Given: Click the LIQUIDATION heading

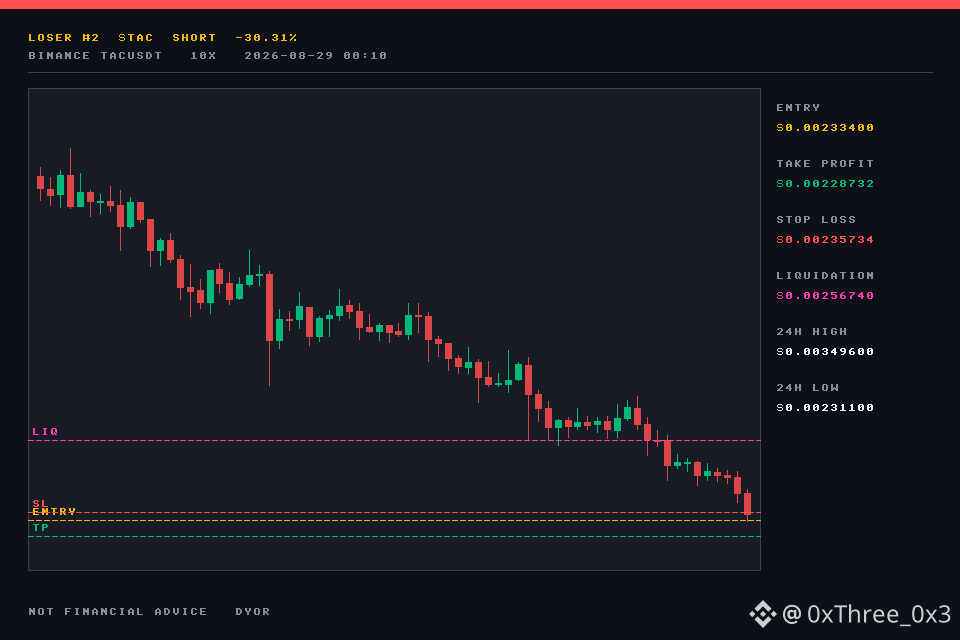Looking at the screenshot, I should pos(825,276).
